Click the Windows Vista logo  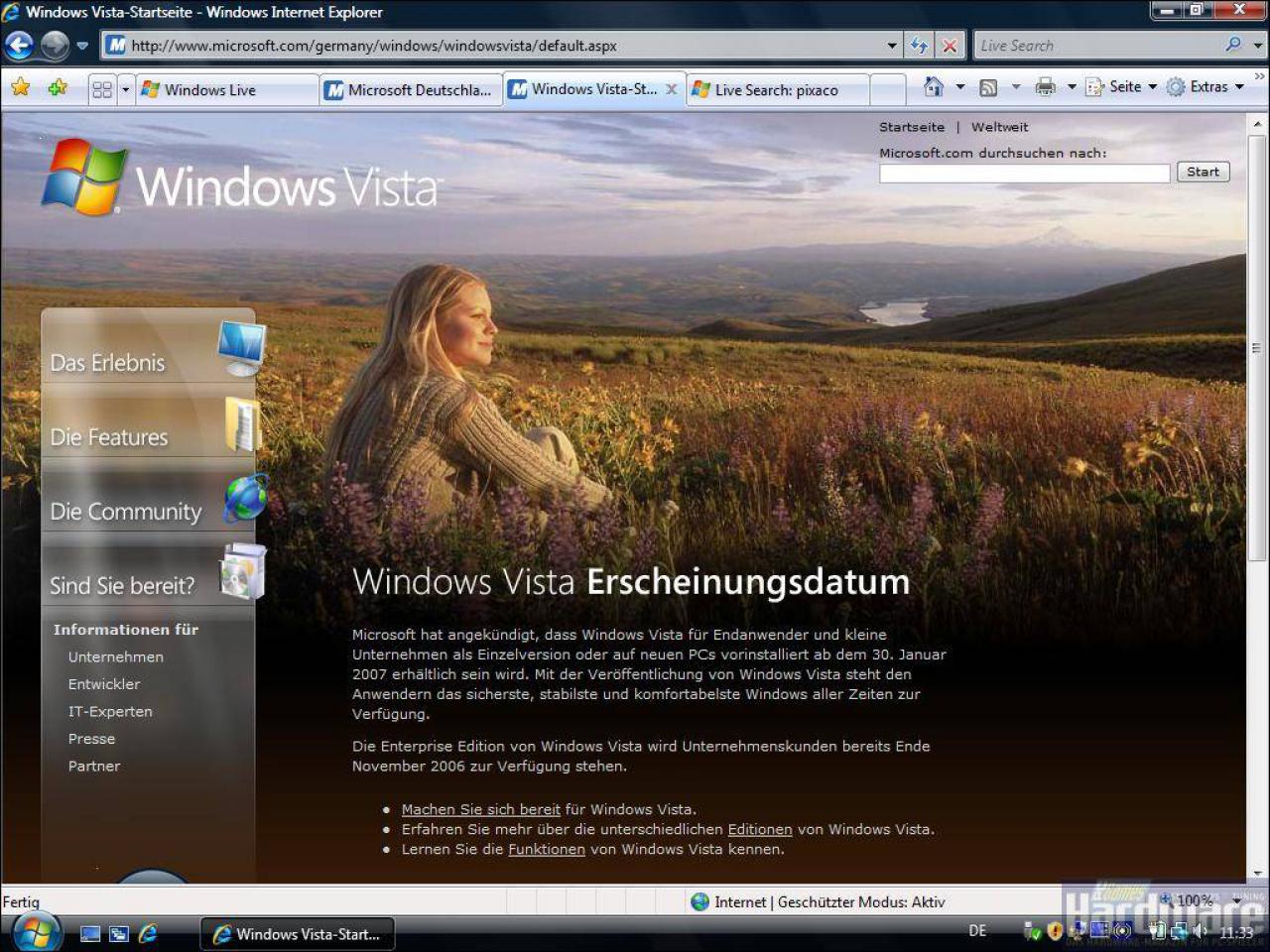coord(241,178)
